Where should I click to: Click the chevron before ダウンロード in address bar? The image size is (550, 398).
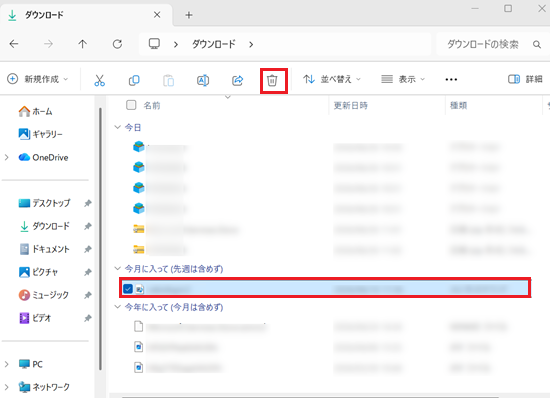click(176, 45)
